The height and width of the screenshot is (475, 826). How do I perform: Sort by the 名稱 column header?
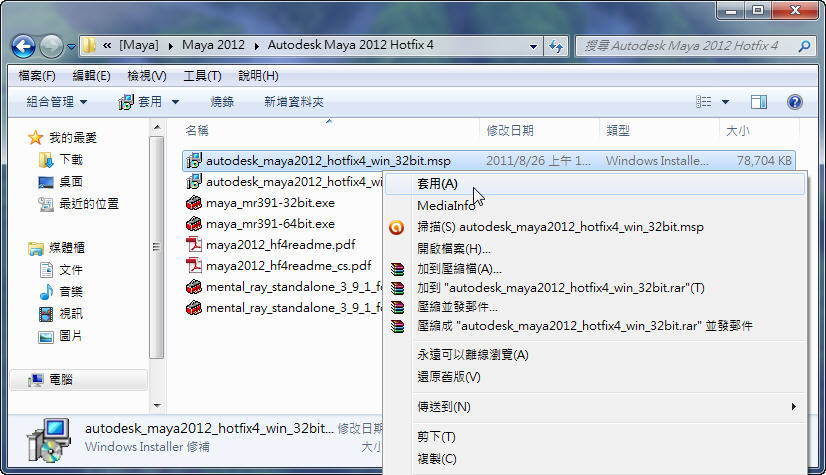click(197, 131)
